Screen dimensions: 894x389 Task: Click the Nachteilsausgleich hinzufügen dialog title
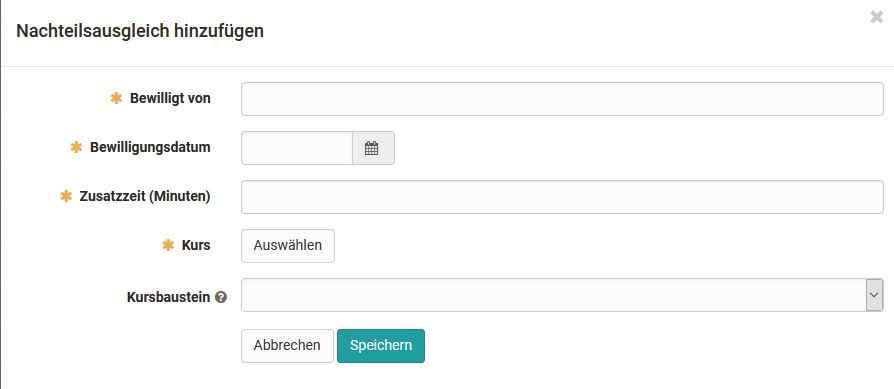[140, 31]
